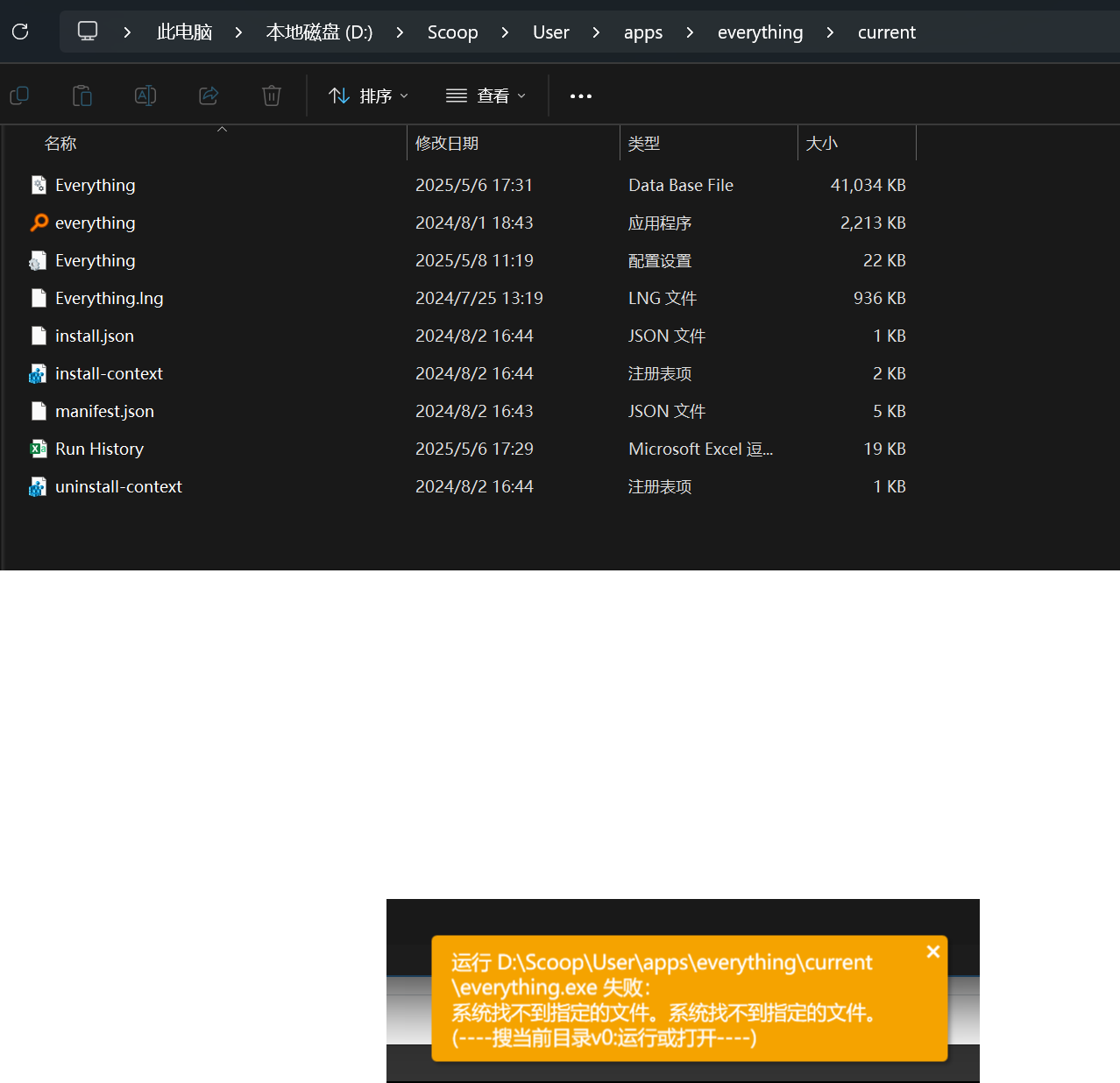Sort by 类型 column header
The width and height of the screenshot is (1120, 1083).
point(644,144)
